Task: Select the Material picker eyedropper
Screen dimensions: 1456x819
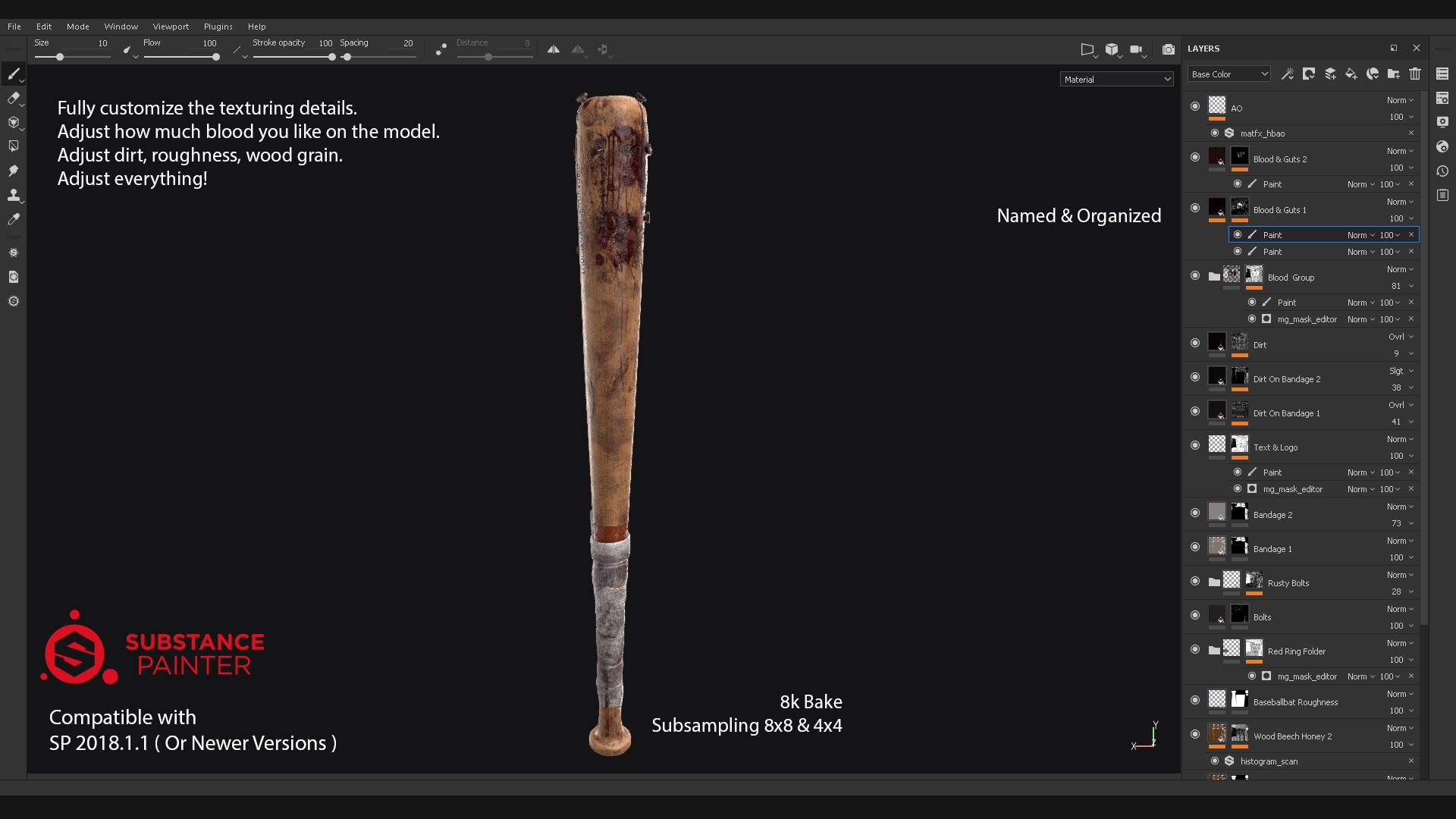Action: point(13,219)
